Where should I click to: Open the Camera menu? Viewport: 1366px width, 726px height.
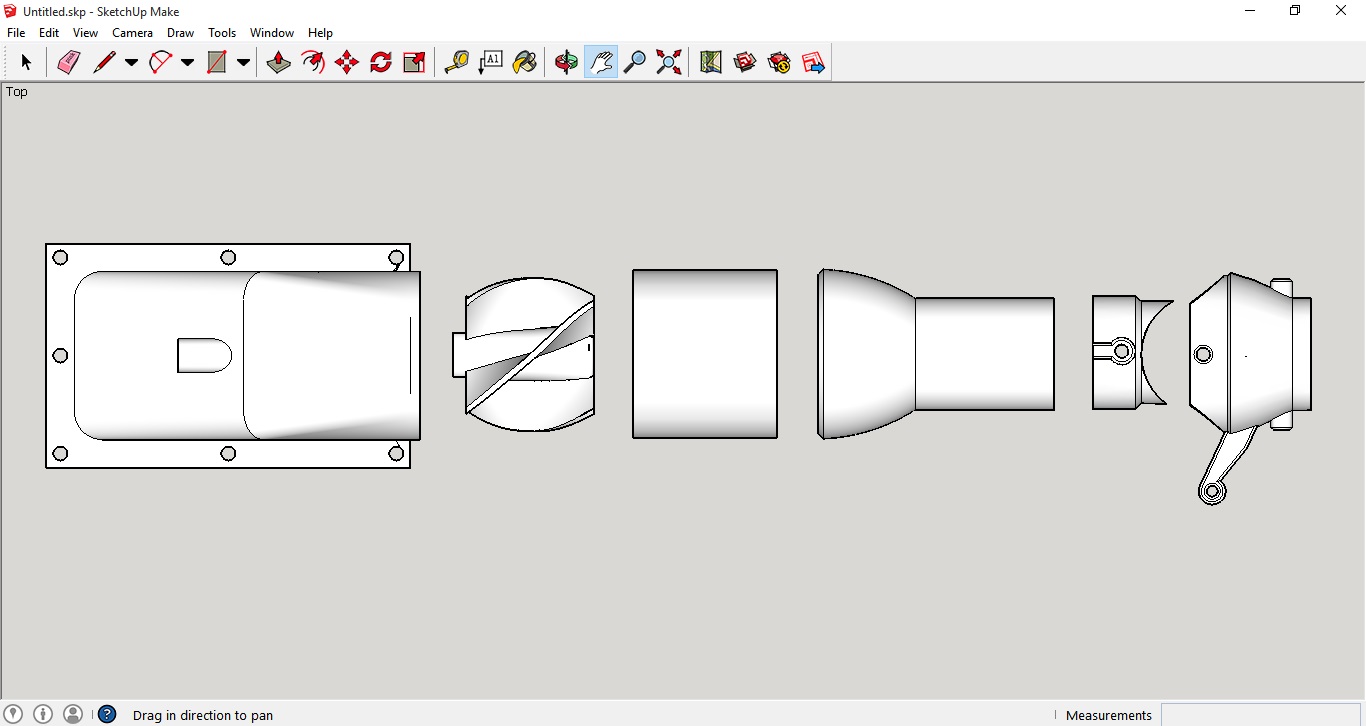point(133,33)
